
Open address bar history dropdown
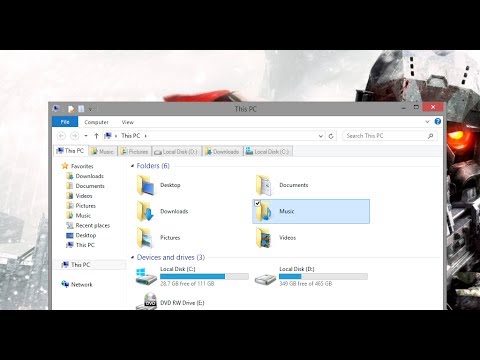point(320,136)
